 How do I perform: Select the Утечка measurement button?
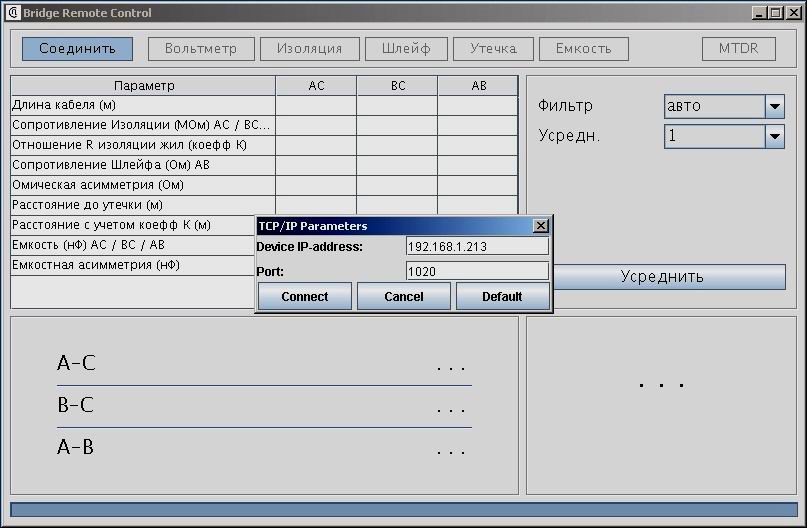[x=493, y=48]
